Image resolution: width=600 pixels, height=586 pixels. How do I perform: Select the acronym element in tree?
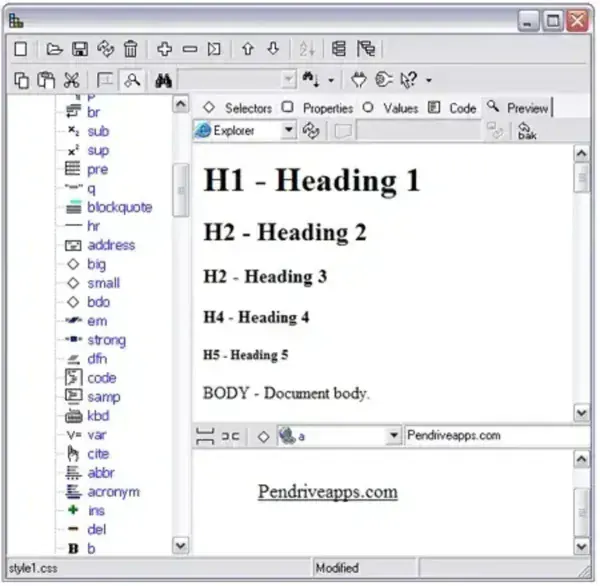pos(113,492)
